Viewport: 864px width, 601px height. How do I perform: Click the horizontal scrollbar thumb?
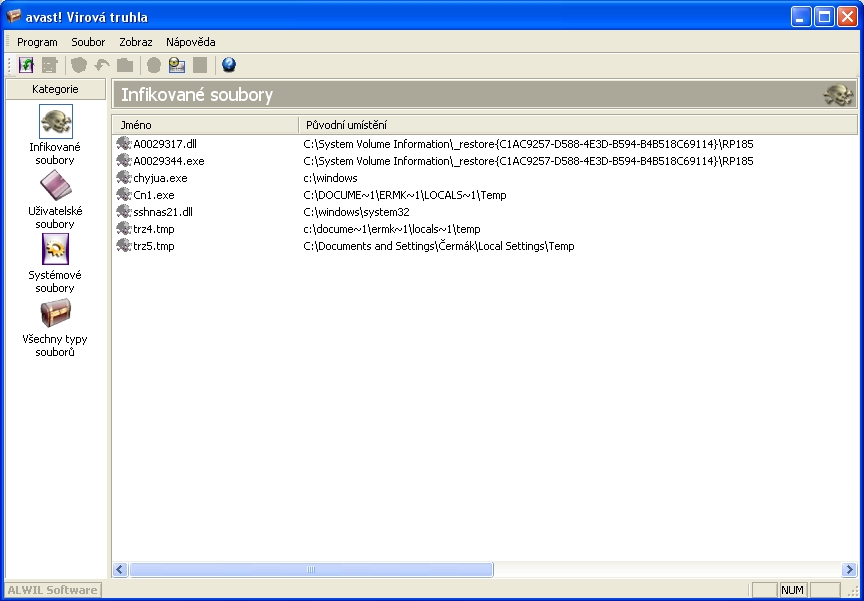tap(311, 569)
